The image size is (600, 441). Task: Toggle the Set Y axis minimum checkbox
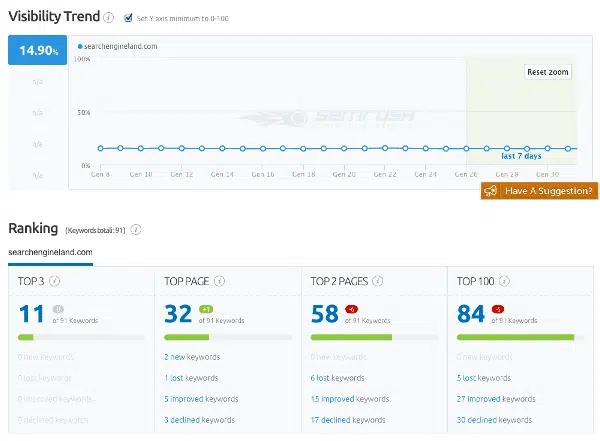[x=128, y=18]
